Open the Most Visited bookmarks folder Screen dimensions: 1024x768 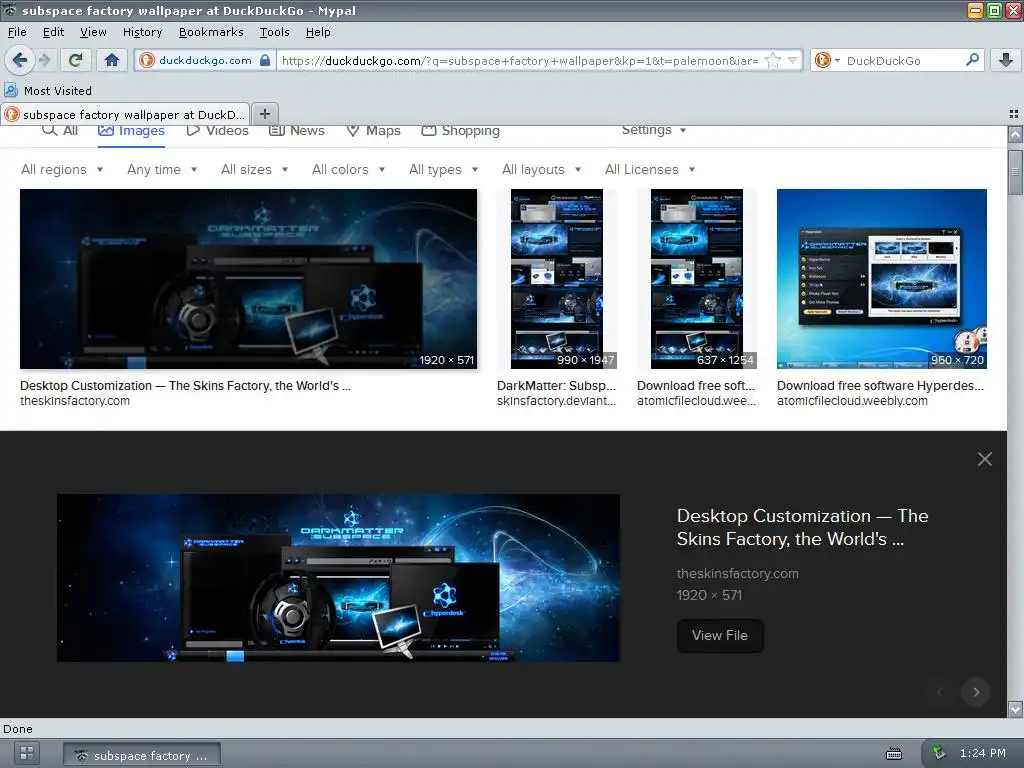48,91
